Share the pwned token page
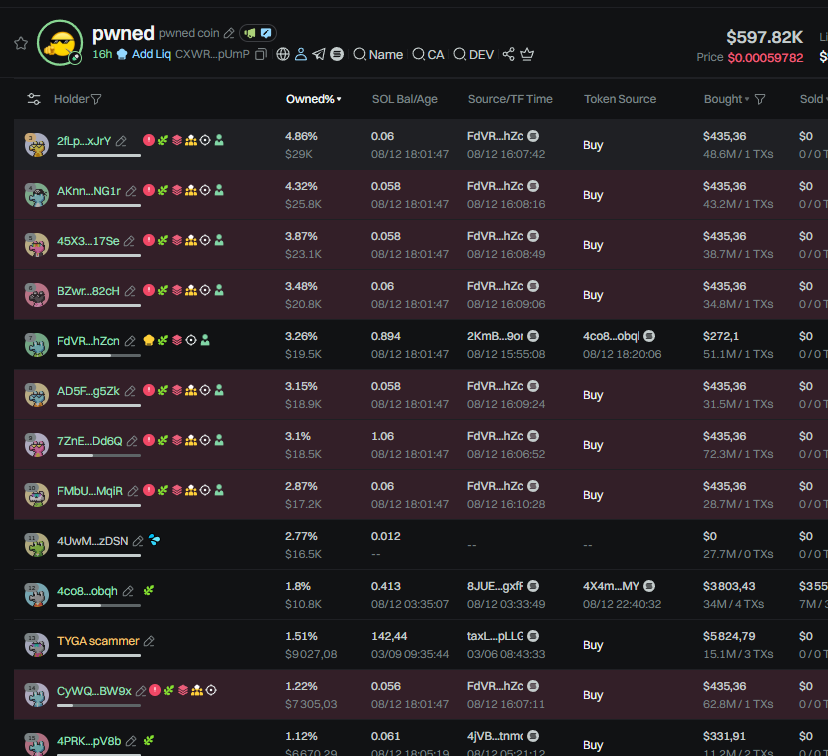The width and height of the screenshot is (828, 756). pyautogui.click(x=509, y=54)
